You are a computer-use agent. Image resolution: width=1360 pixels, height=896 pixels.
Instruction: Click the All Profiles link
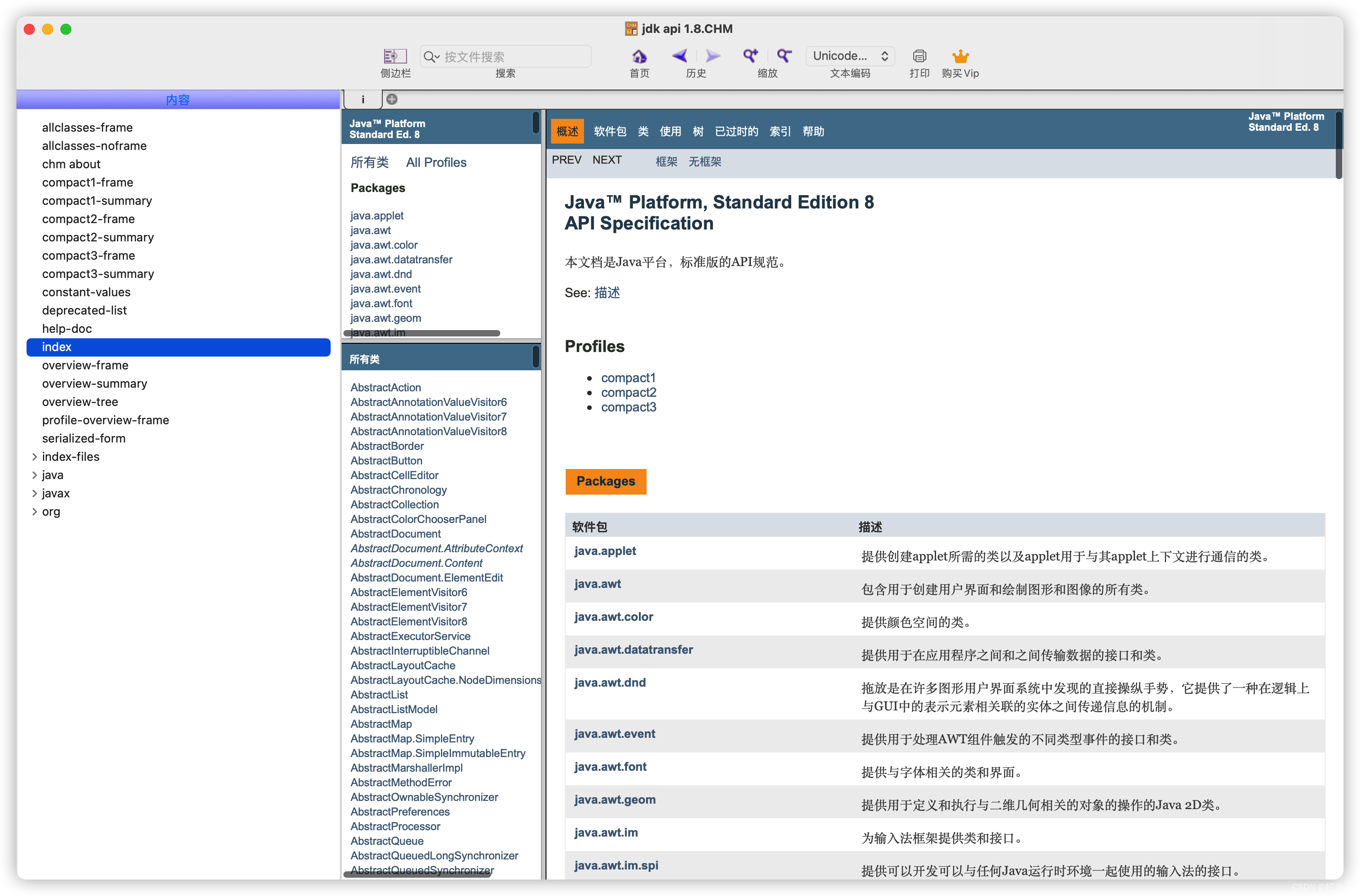pyautogui.click(x=436, y=162)
